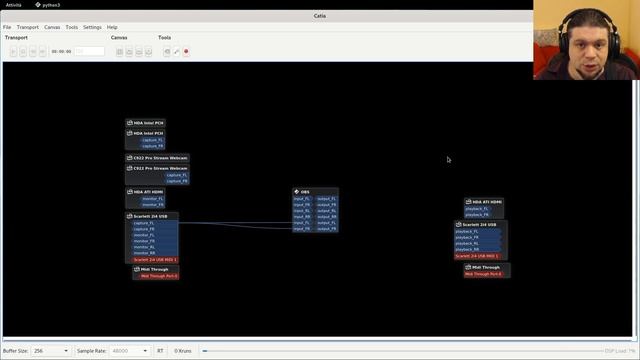This screenshot has width=640, height=360.
Task: Click playback_FR port of HDA ATI HDMI
Action: click(477, 215)
